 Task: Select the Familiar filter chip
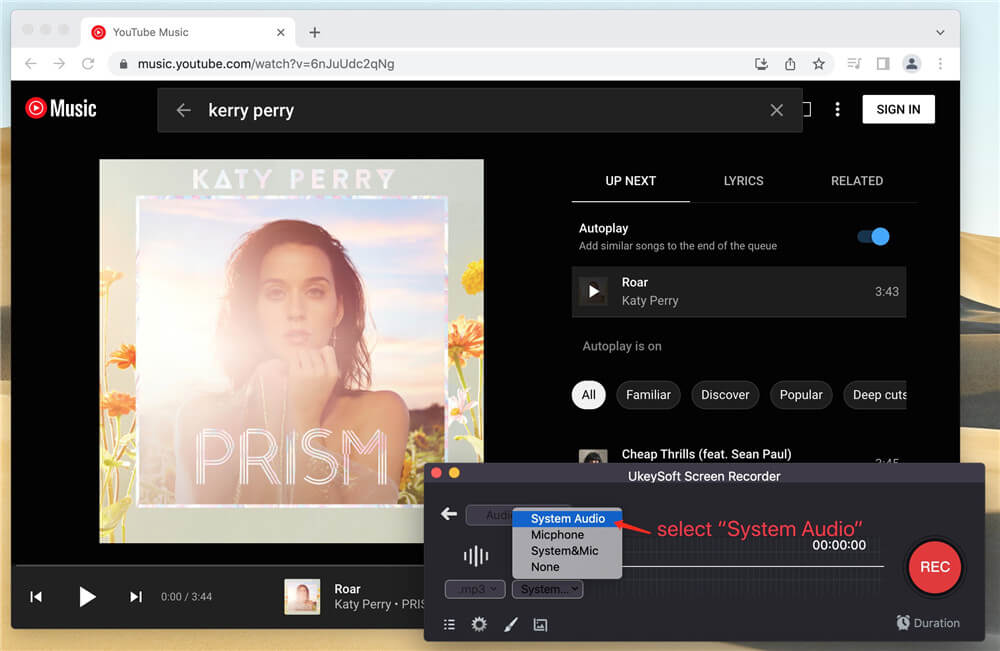coord(648,395)
